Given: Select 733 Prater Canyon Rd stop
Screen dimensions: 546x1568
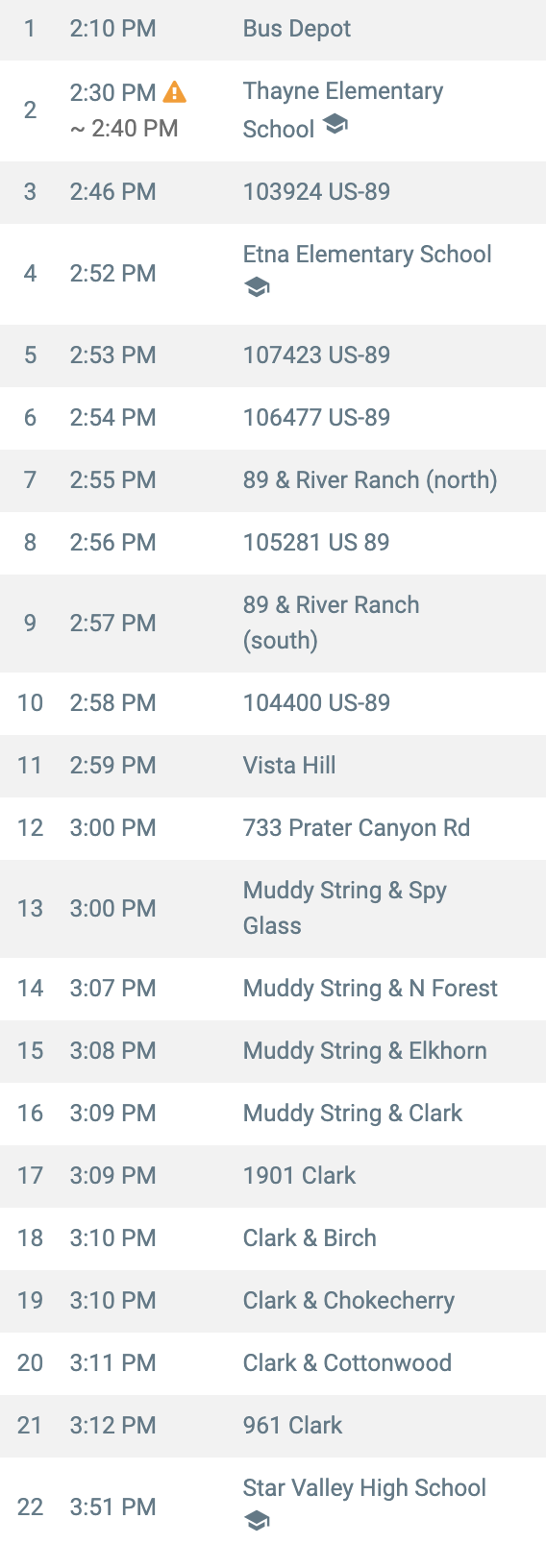Looking at the screenshot, I should (x=273, y=828).
